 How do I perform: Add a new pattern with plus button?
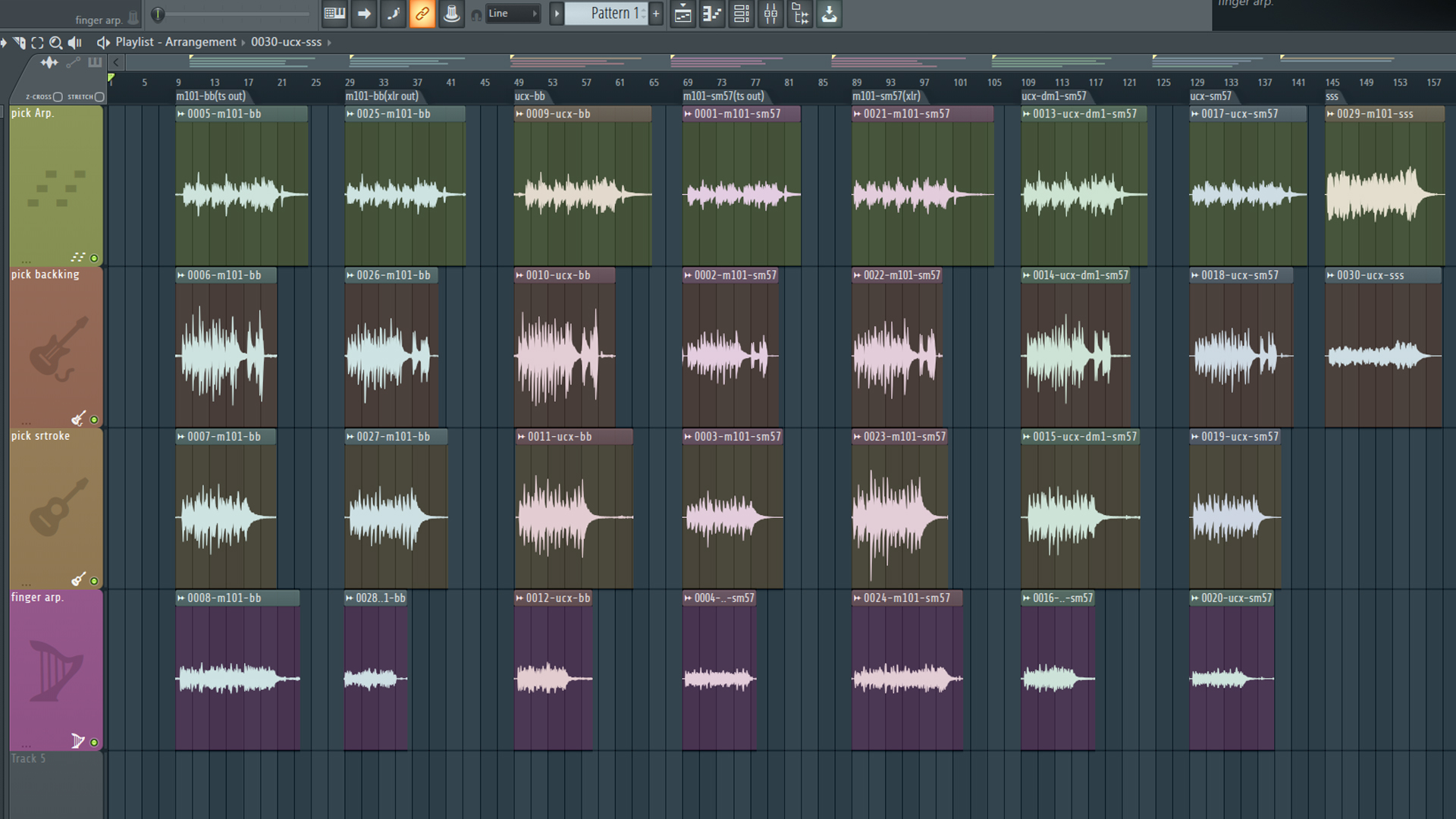pos(656,14)
